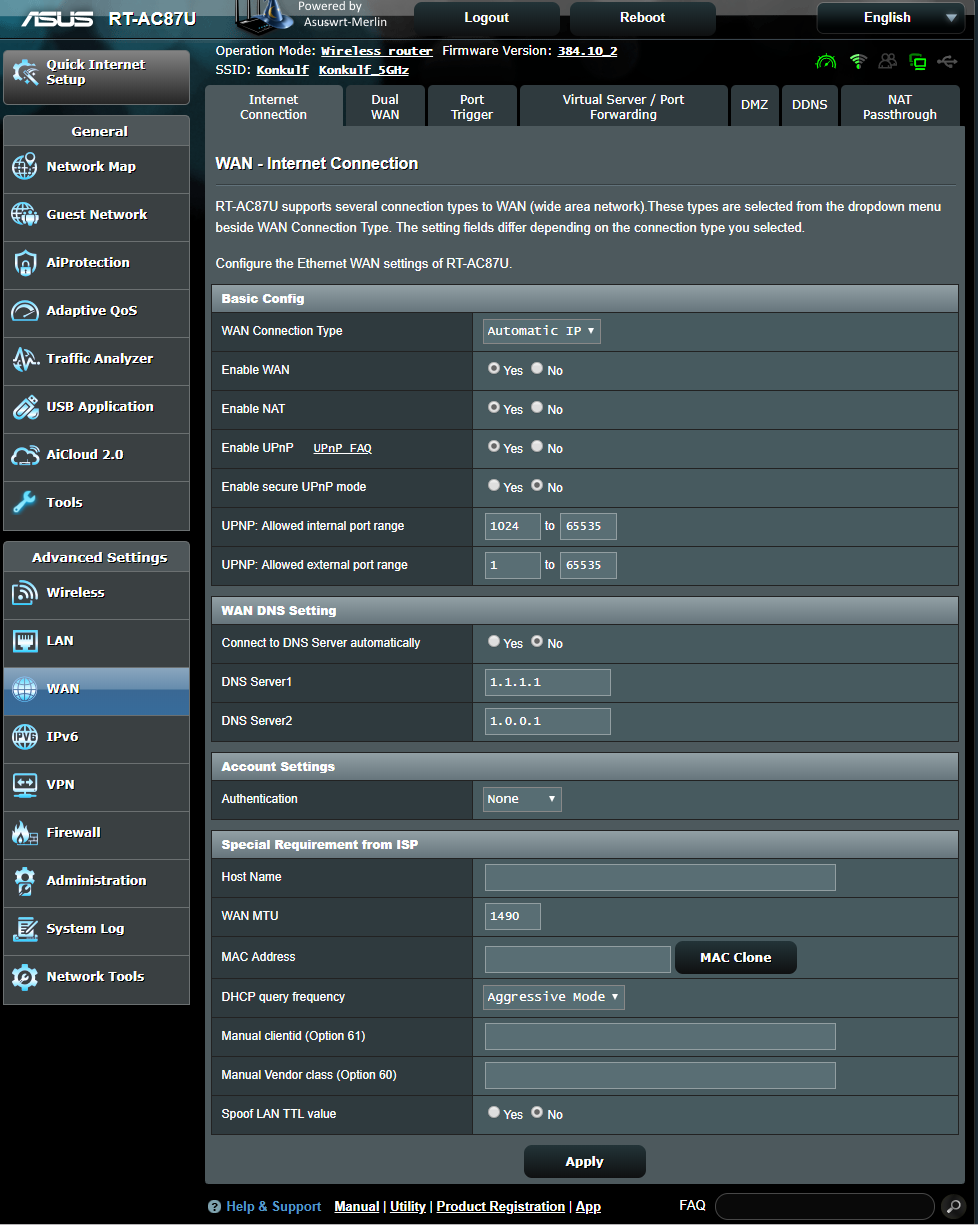Click the System Log notepad icon
Viewport: 978px width, 1226px height.
click(25, 929)
